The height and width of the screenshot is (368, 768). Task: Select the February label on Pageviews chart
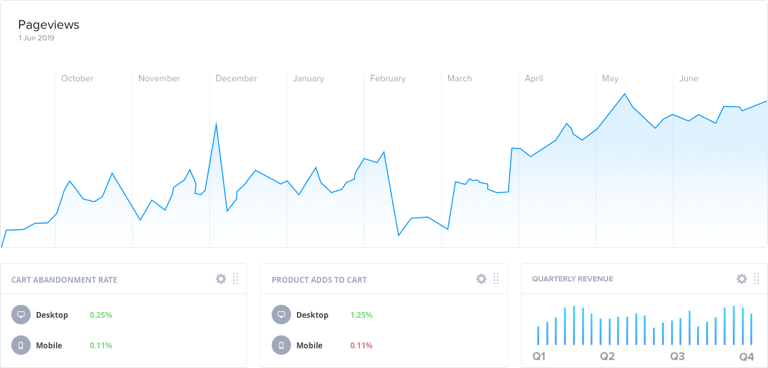click(x=388, y=78)
